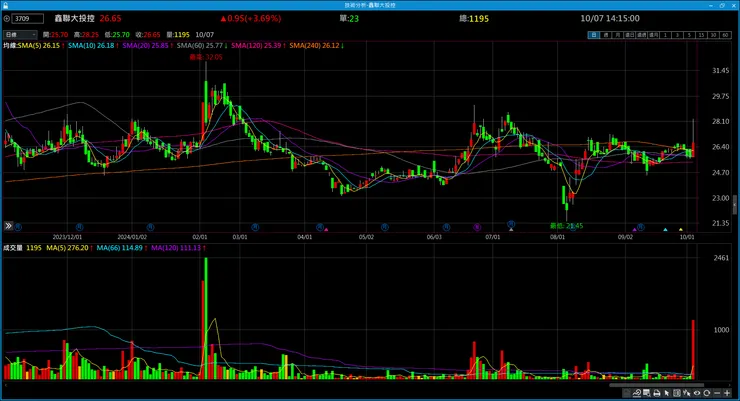The height and width of the screenshot is (401, 740).
Task: Select the 15-minute timeframe button
Action: pos(701,35)
